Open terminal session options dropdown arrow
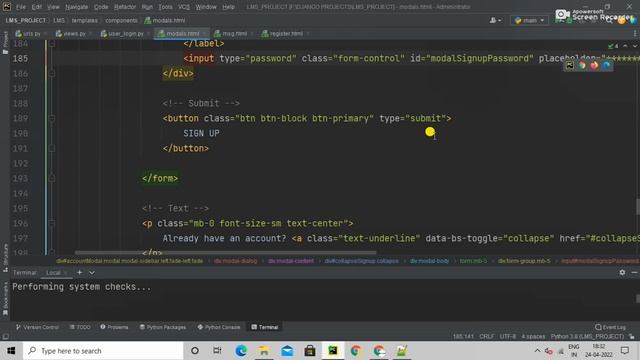This screenshot has width=640, height=360. (x=92, y=272)
